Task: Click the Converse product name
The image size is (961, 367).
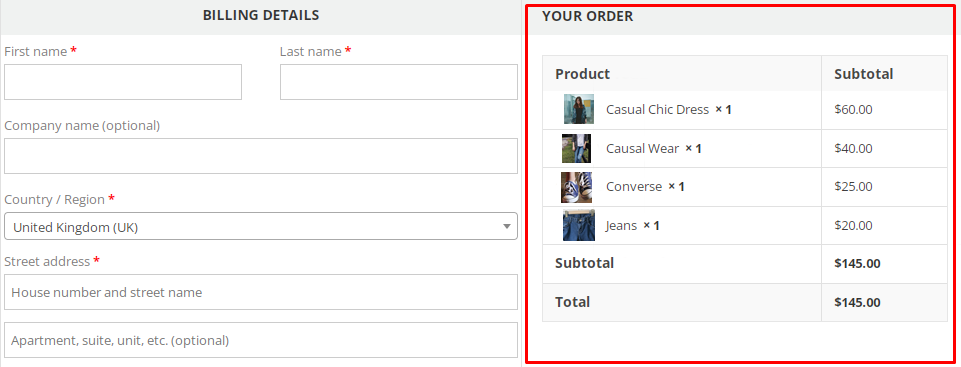Action: (634, 187)
